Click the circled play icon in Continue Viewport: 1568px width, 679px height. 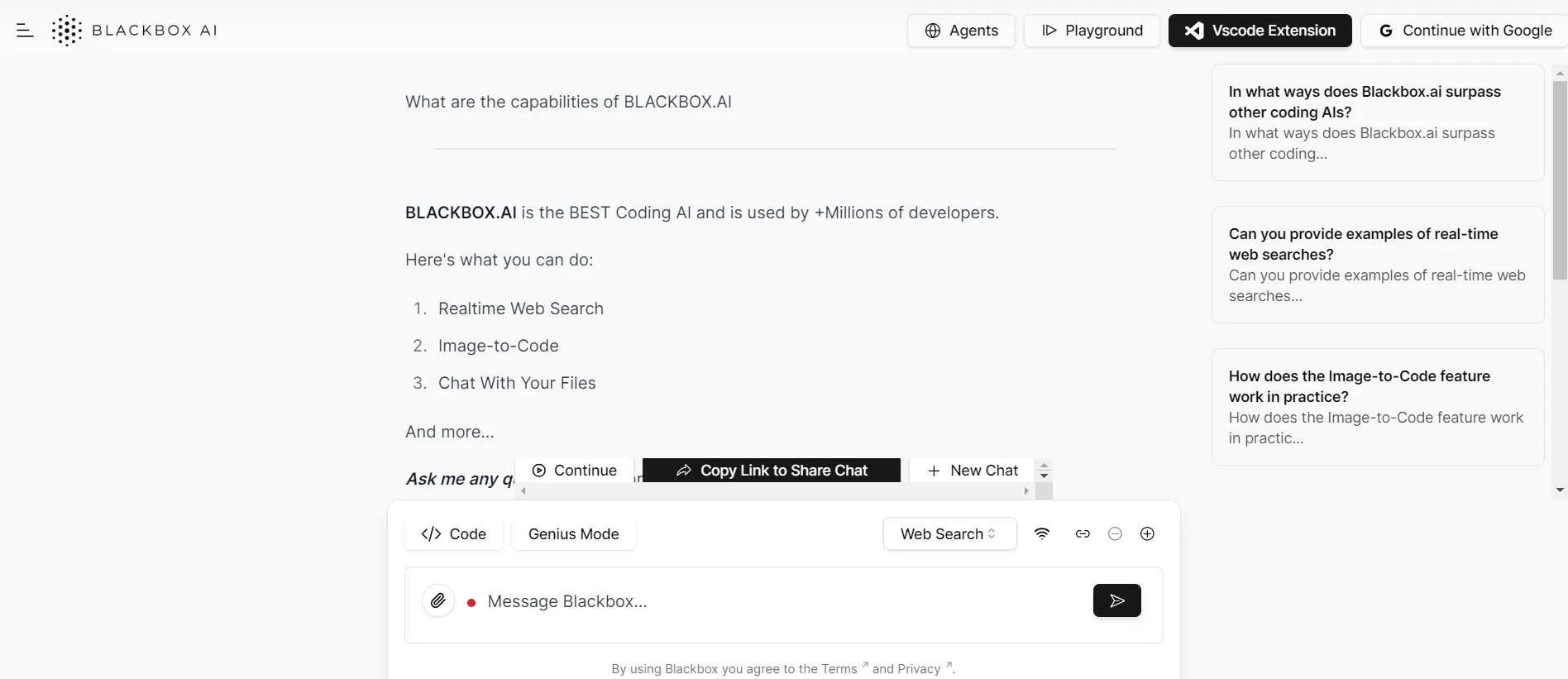539,471
